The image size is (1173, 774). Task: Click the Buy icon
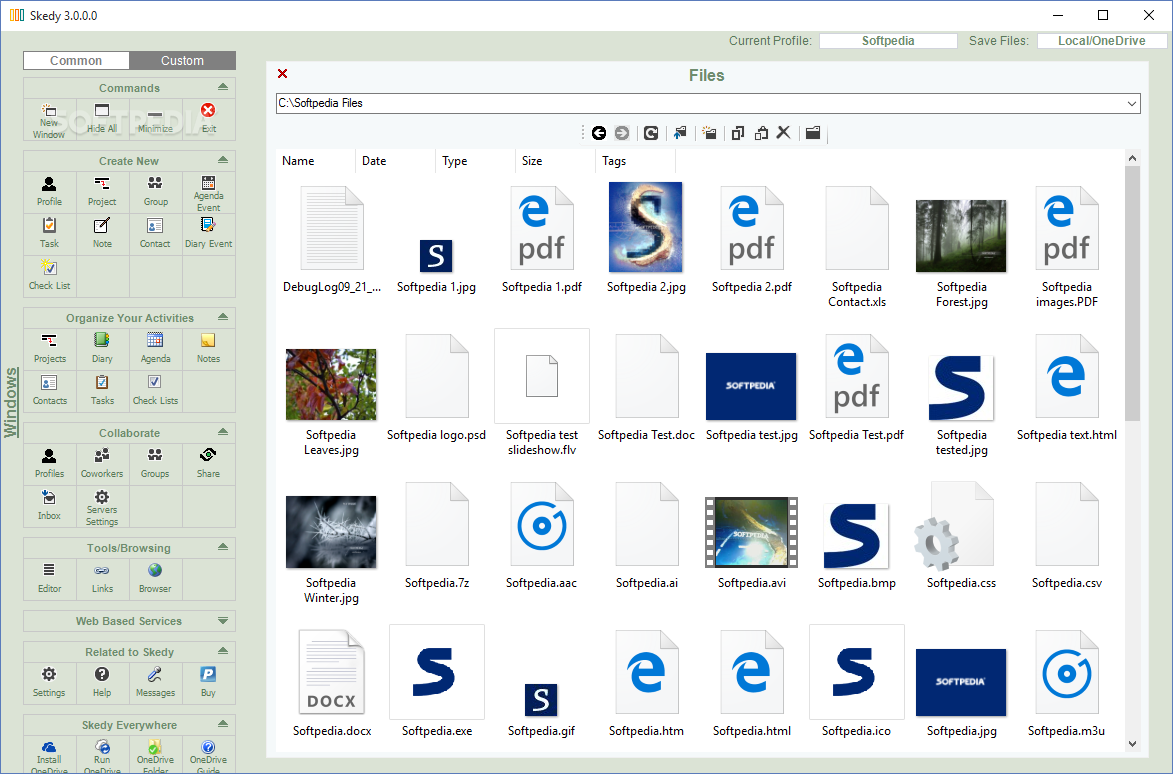pyautogui.click(x=209, y=684)
